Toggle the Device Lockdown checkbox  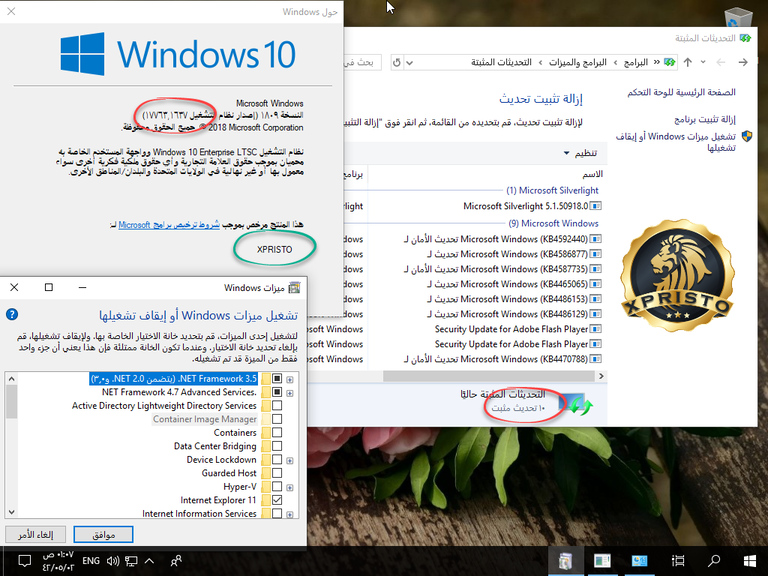tap(277, 459)
